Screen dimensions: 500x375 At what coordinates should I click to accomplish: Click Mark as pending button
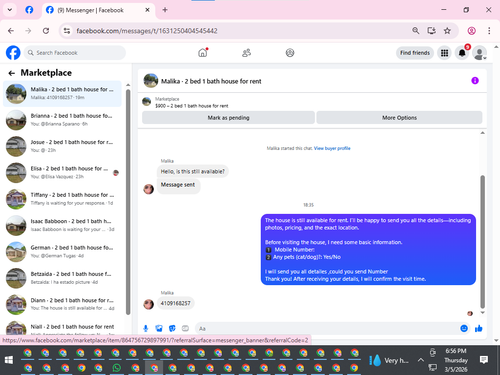pos(228,118)
